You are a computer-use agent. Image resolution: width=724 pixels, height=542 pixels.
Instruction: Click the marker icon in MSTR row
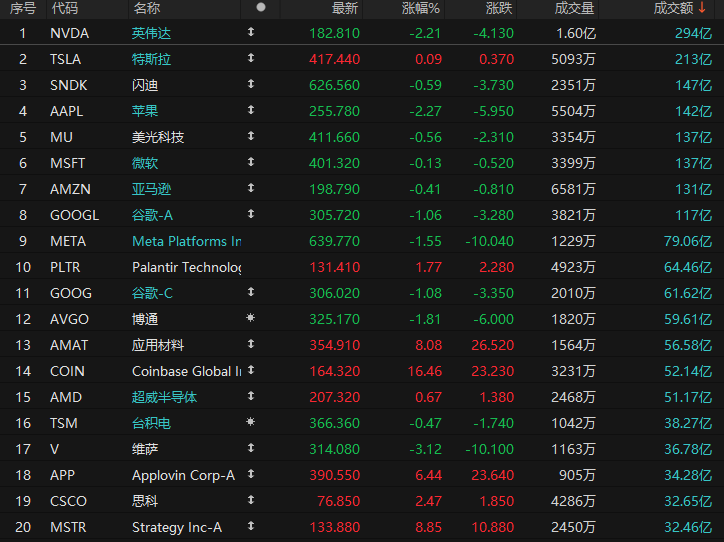(251, 526)
